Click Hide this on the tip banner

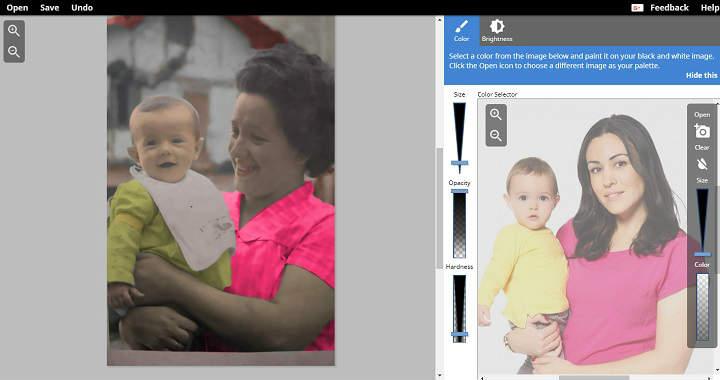701,75
